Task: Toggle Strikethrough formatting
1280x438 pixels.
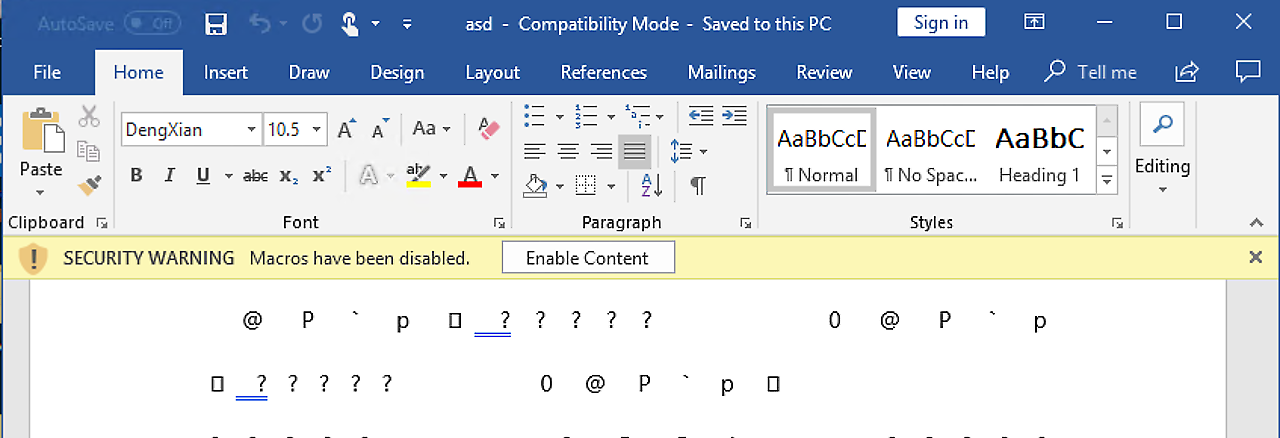Action: click(x=256, y=176)
